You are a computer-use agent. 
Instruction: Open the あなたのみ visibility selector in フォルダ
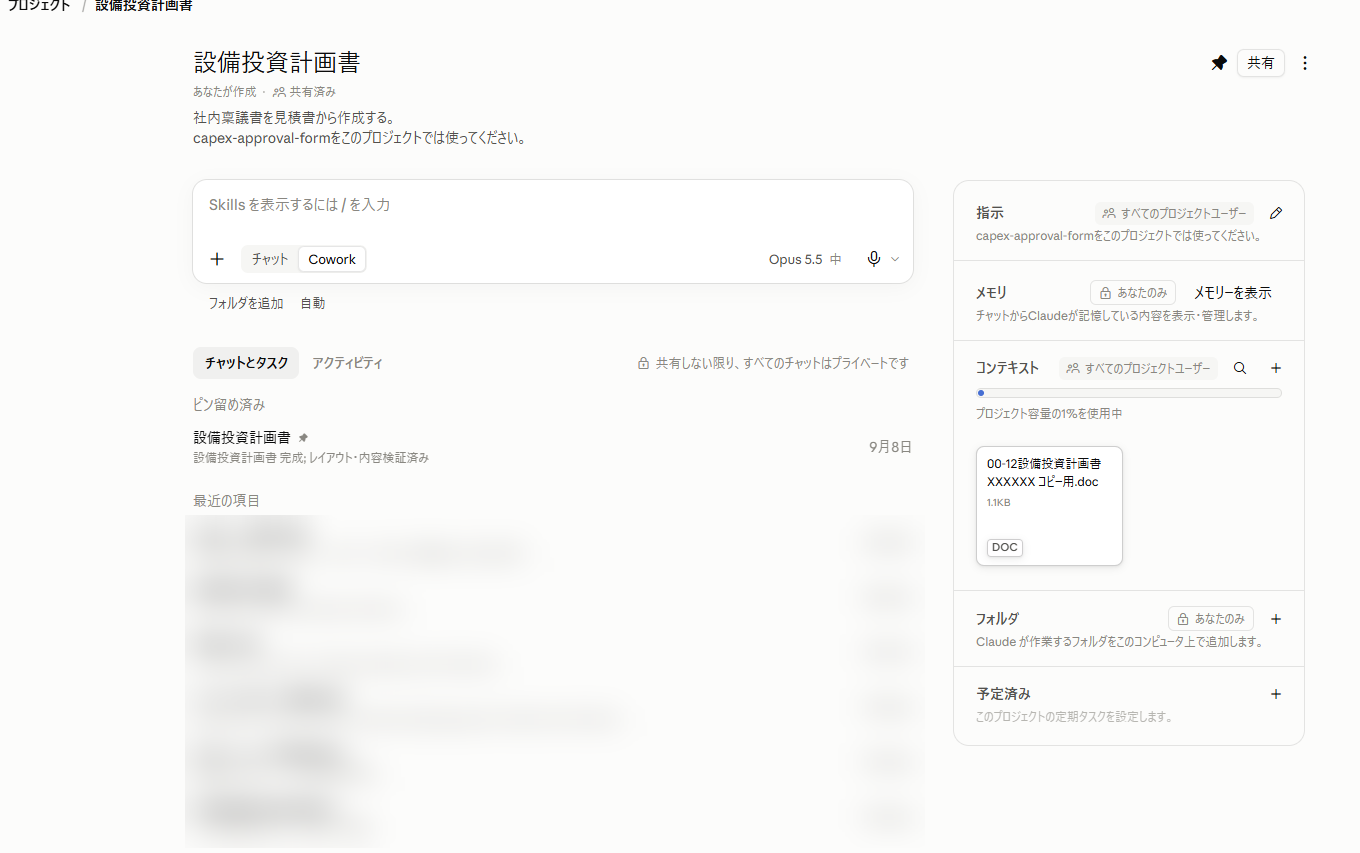(1211, 619)
